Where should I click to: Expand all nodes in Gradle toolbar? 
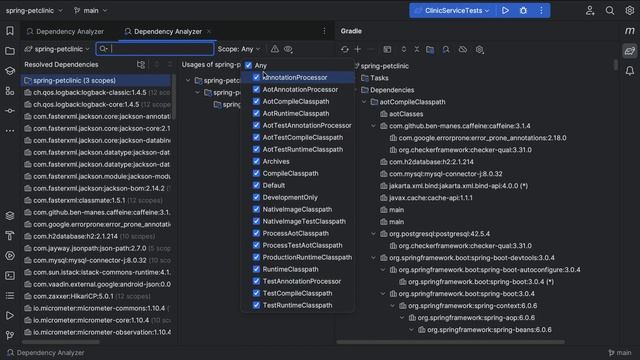pos(404,49)
